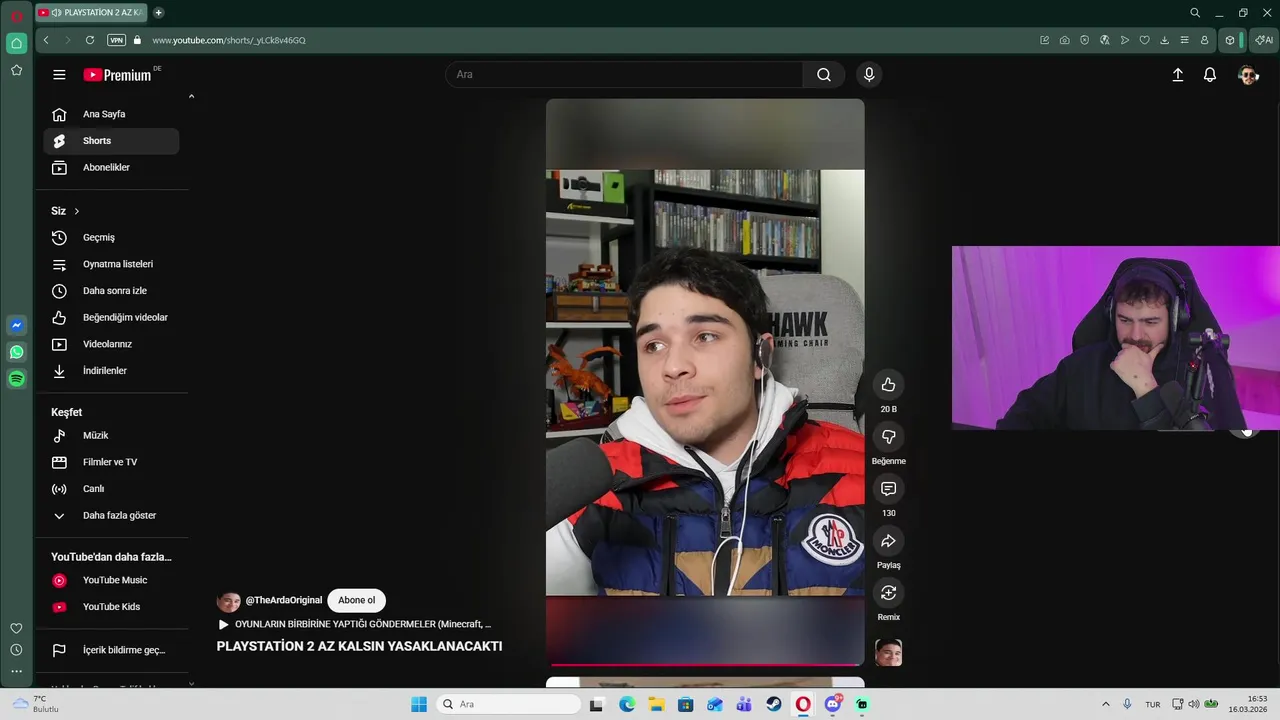Open Opera snapshot camera icon
This screenshot has width=1280, height=720.
pyautogui.click(x=1065, y=40)
